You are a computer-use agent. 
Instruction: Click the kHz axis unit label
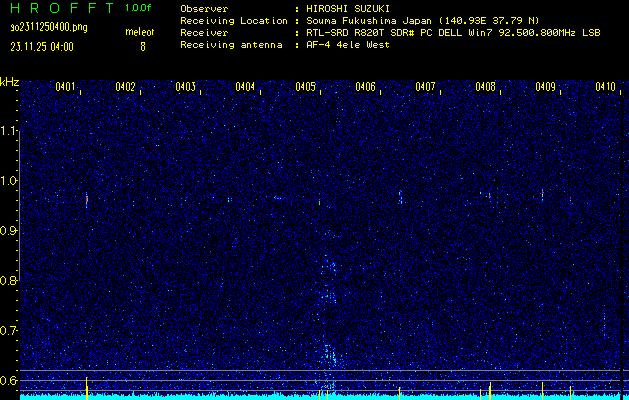pyautogui.click(x=10, y=81)
